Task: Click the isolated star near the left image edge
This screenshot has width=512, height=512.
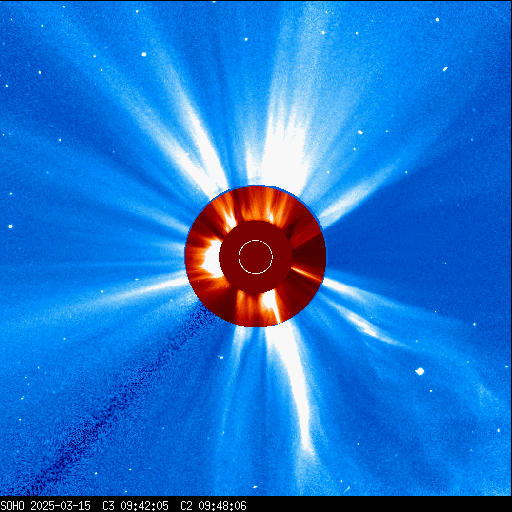Action: (x=10, y=227)
